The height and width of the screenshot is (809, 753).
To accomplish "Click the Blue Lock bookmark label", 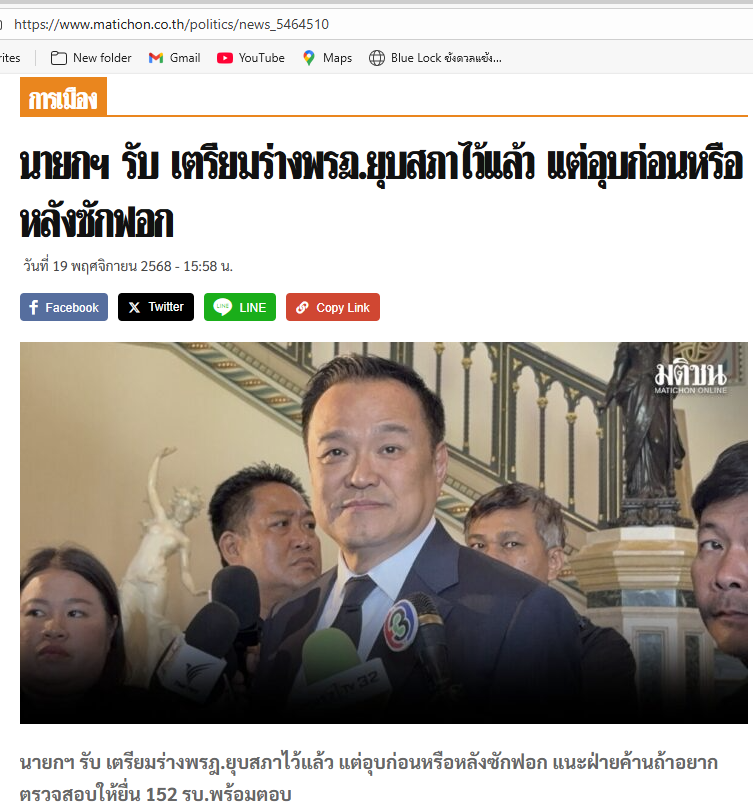I will [446, 58].
